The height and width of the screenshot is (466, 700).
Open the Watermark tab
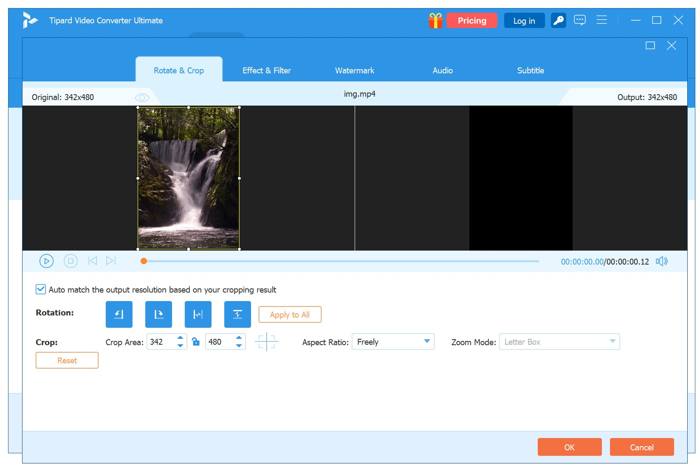[x=354, y=70]
